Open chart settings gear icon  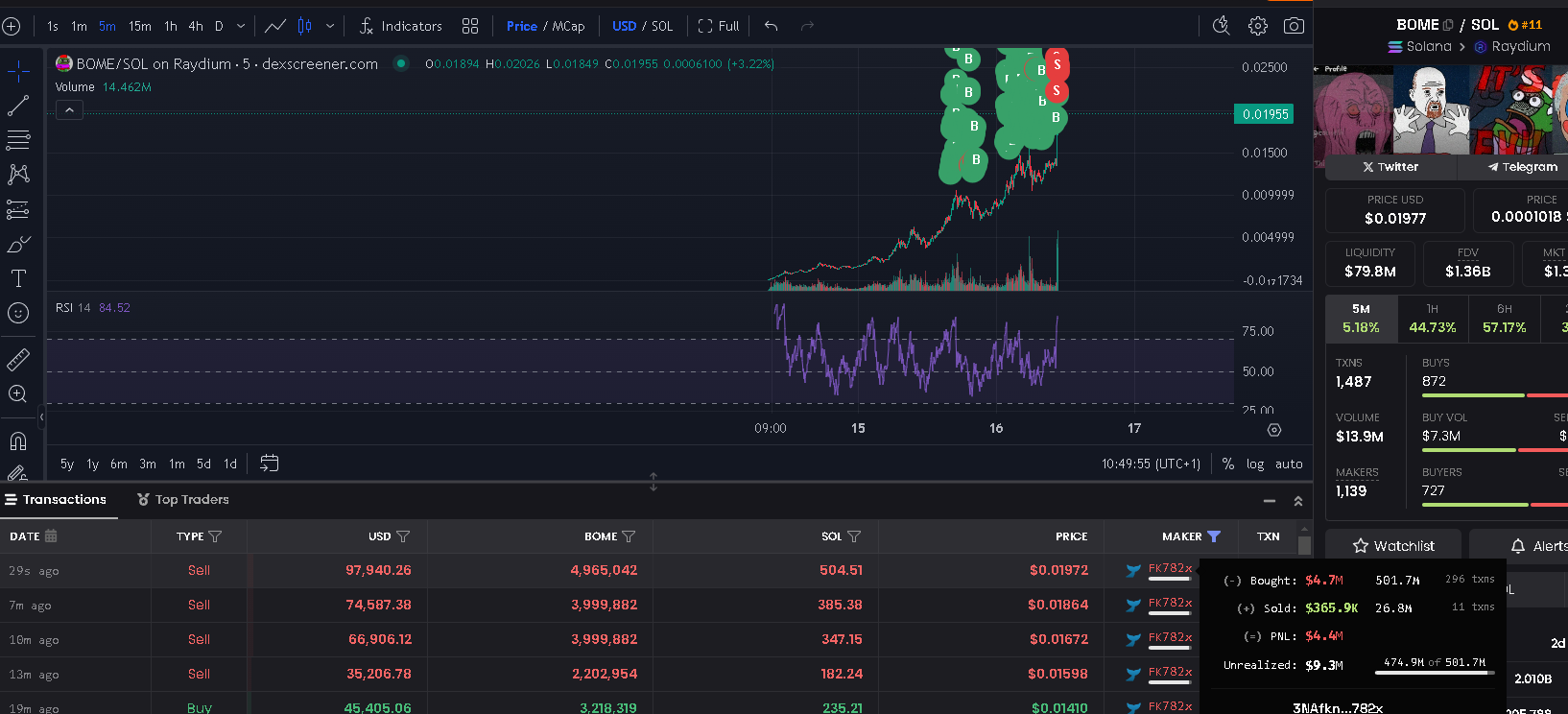coord(1257,26)
